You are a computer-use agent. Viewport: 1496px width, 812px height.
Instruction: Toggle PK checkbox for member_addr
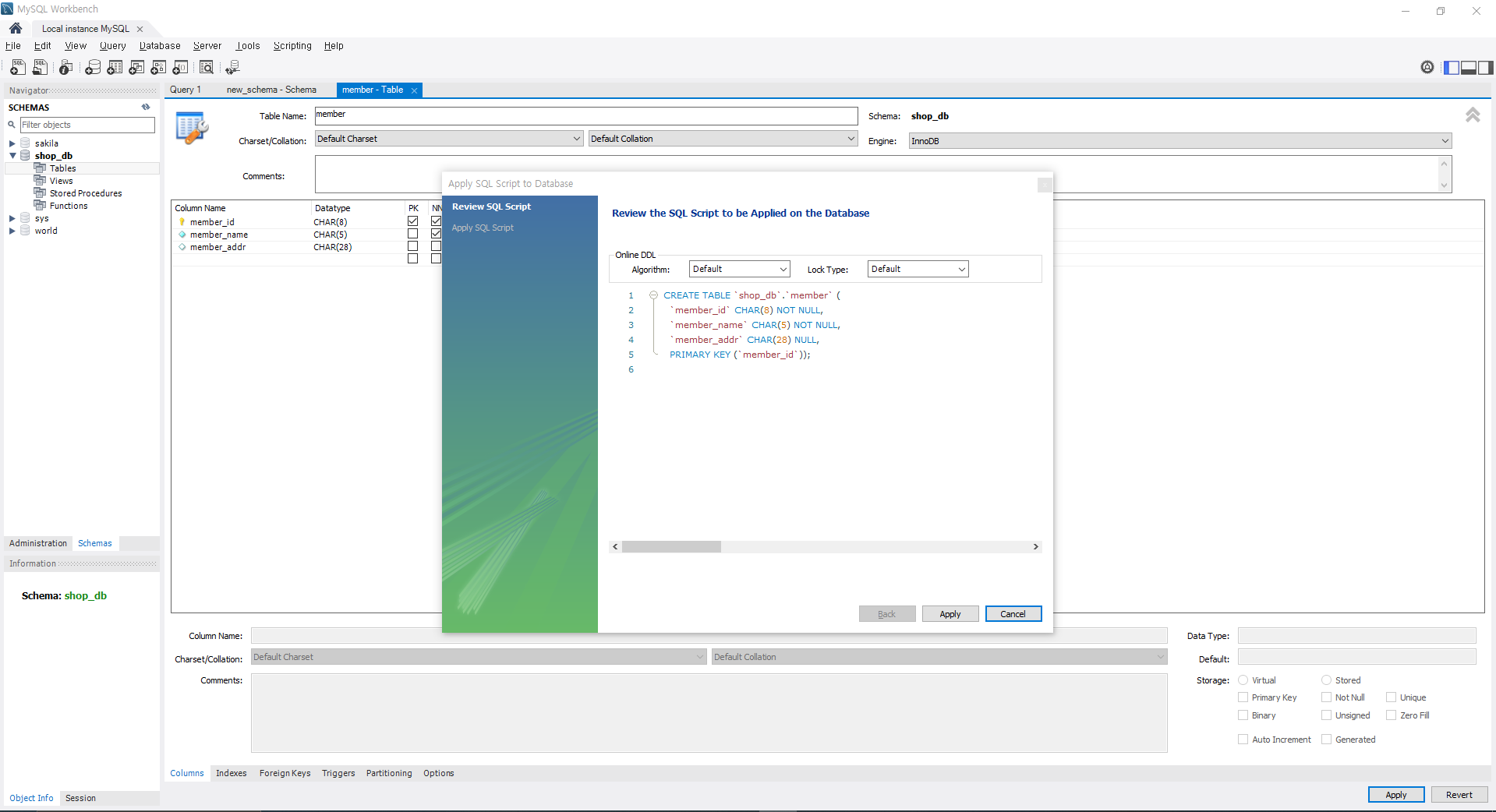point(412,246)
